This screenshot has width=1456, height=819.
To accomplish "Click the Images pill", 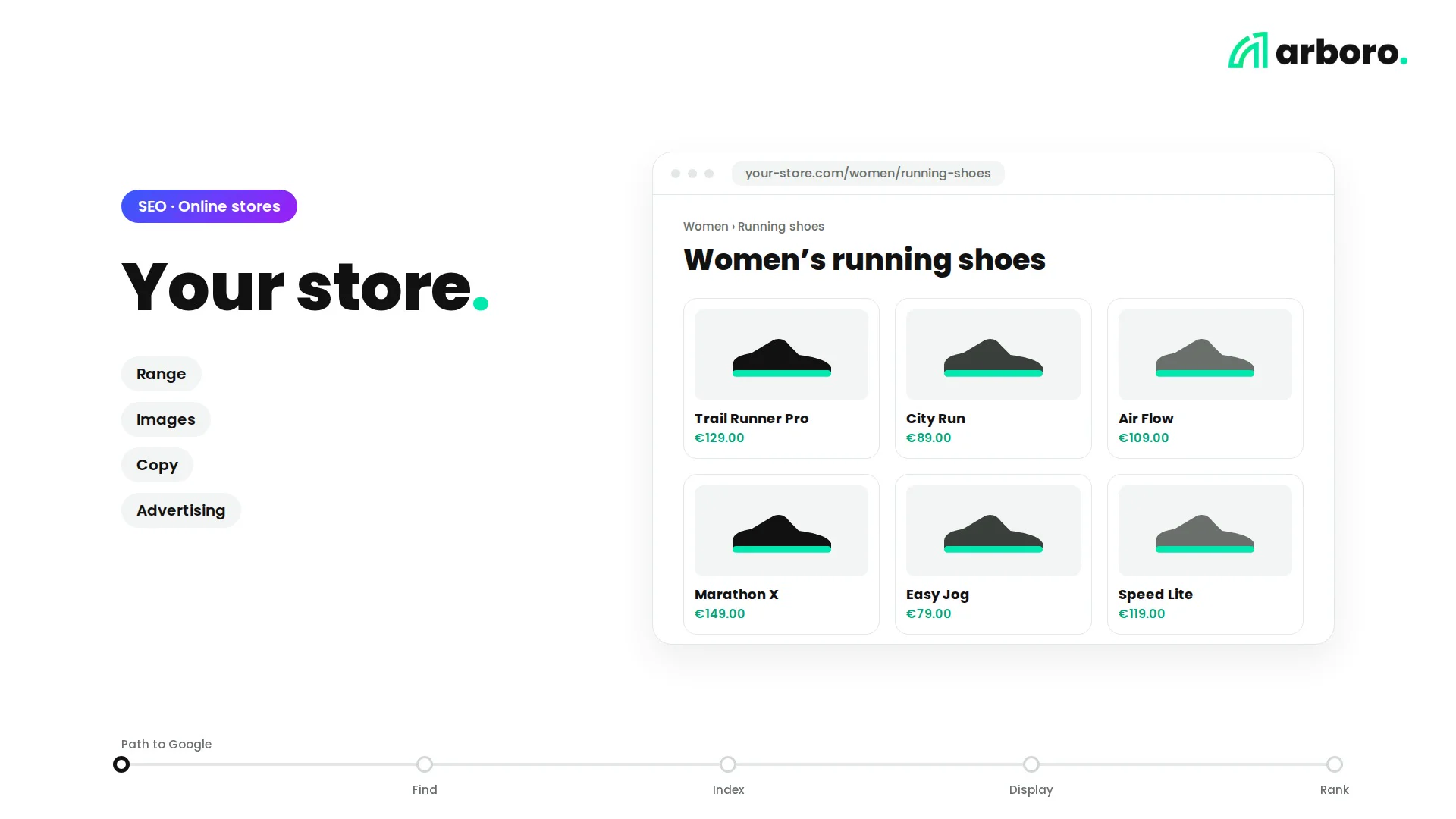I will [165, 419].
